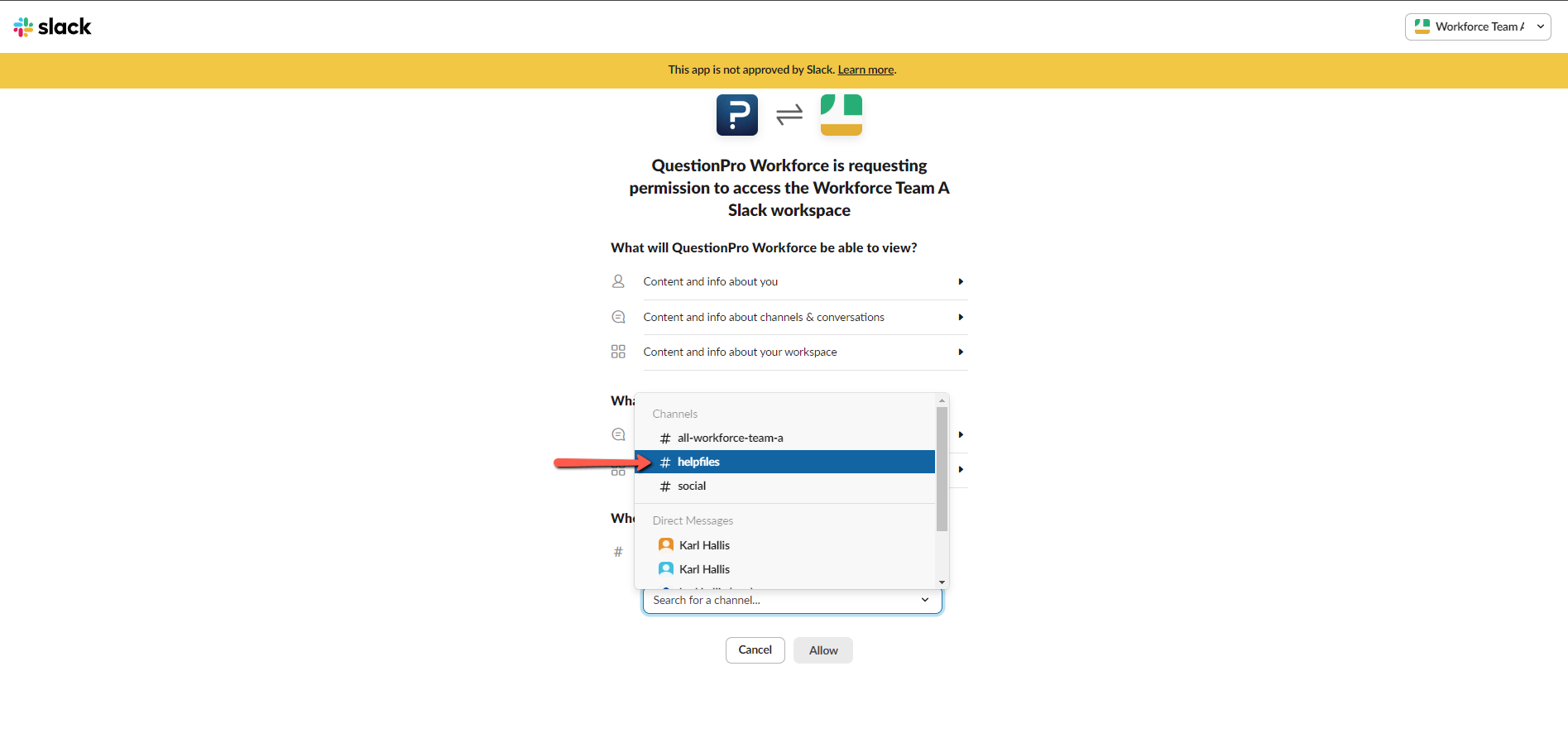Click the Allow button
This screenshot has width=1568, height=743.
coord(823,650)
